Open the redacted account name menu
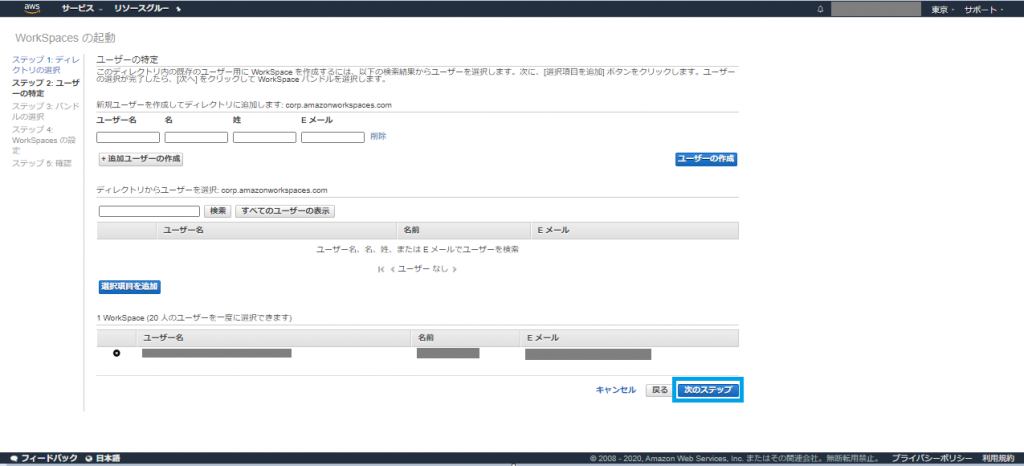Image resolution: width=1024 pixels, height=466 pixels. pos(876,10)
